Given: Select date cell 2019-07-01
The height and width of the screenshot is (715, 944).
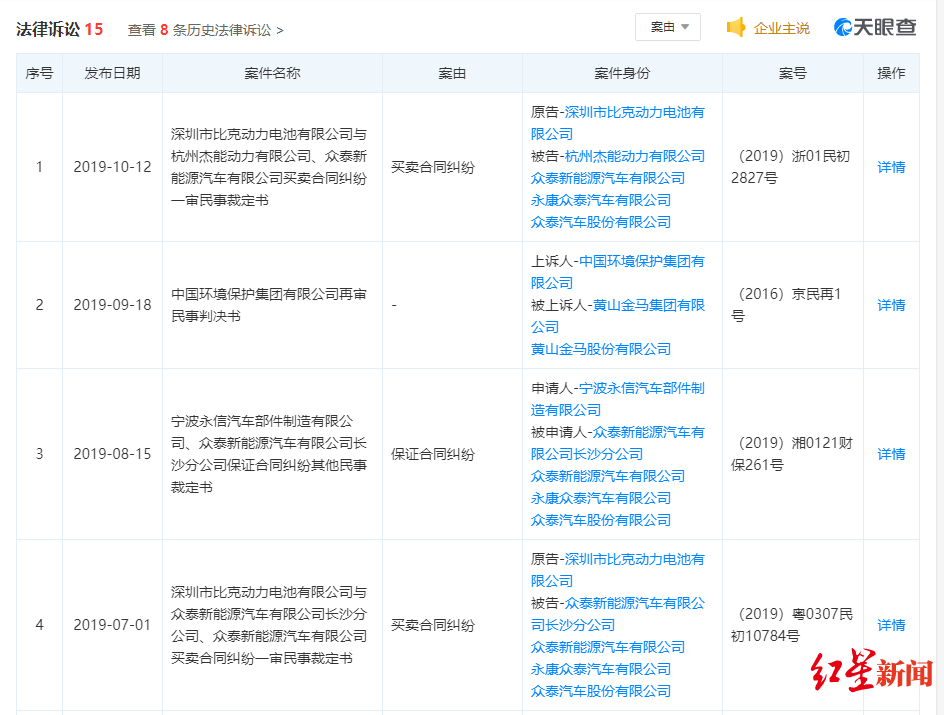Looking at the screenshot, I should point(113,625).
